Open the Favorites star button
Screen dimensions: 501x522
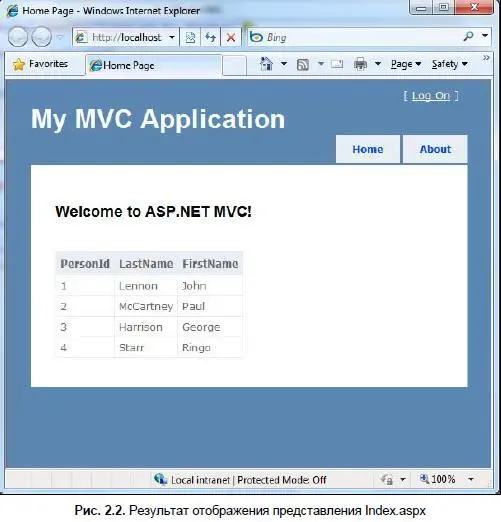tap(41, 64)
